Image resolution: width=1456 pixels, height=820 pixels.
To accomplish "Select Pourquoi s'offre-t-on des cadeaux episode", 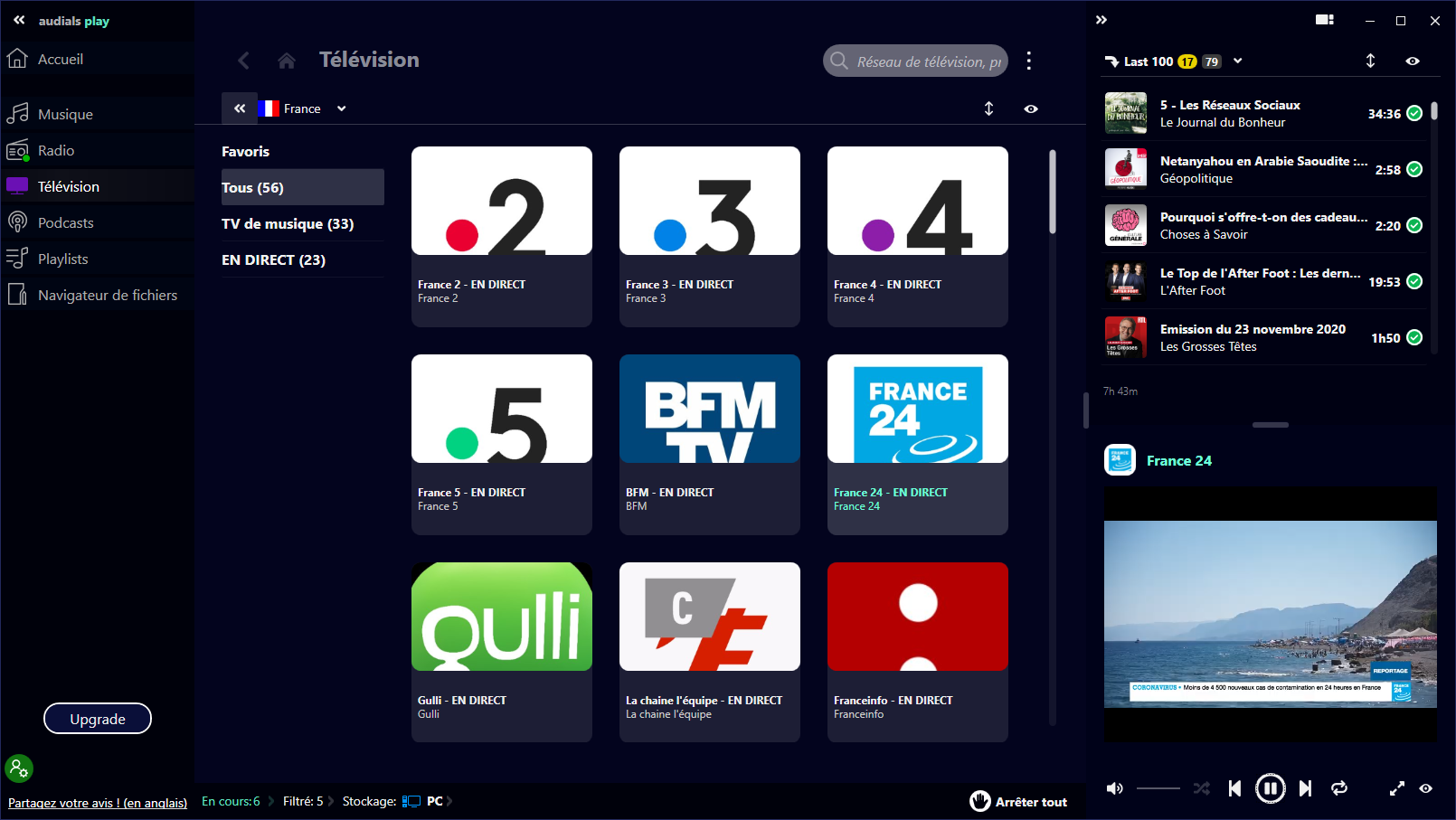I will [1264, 226].
